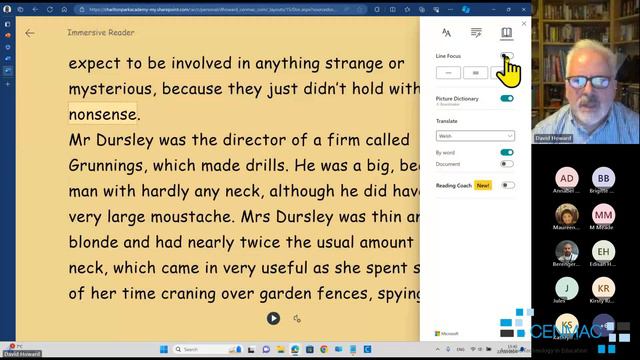Image resolution: width=640 pixels, height=360 pixels.
Task: Select Maureen's participant photo
Action: (x=567, y=215)
